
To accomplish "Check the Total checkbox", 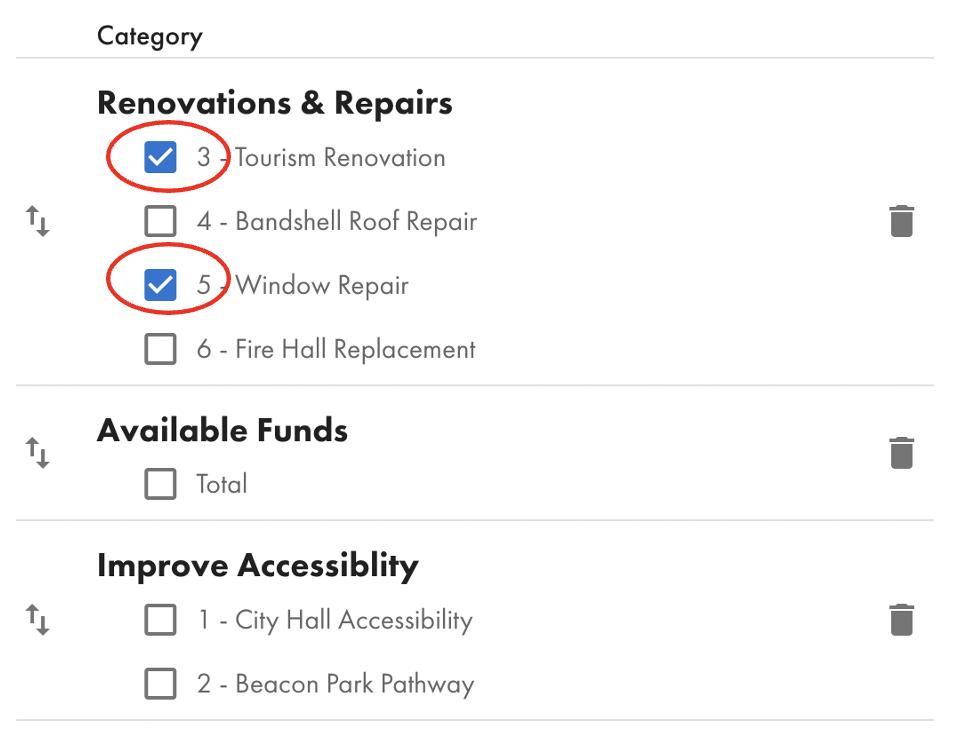I will pyautogui.click(x=160, y=484).
